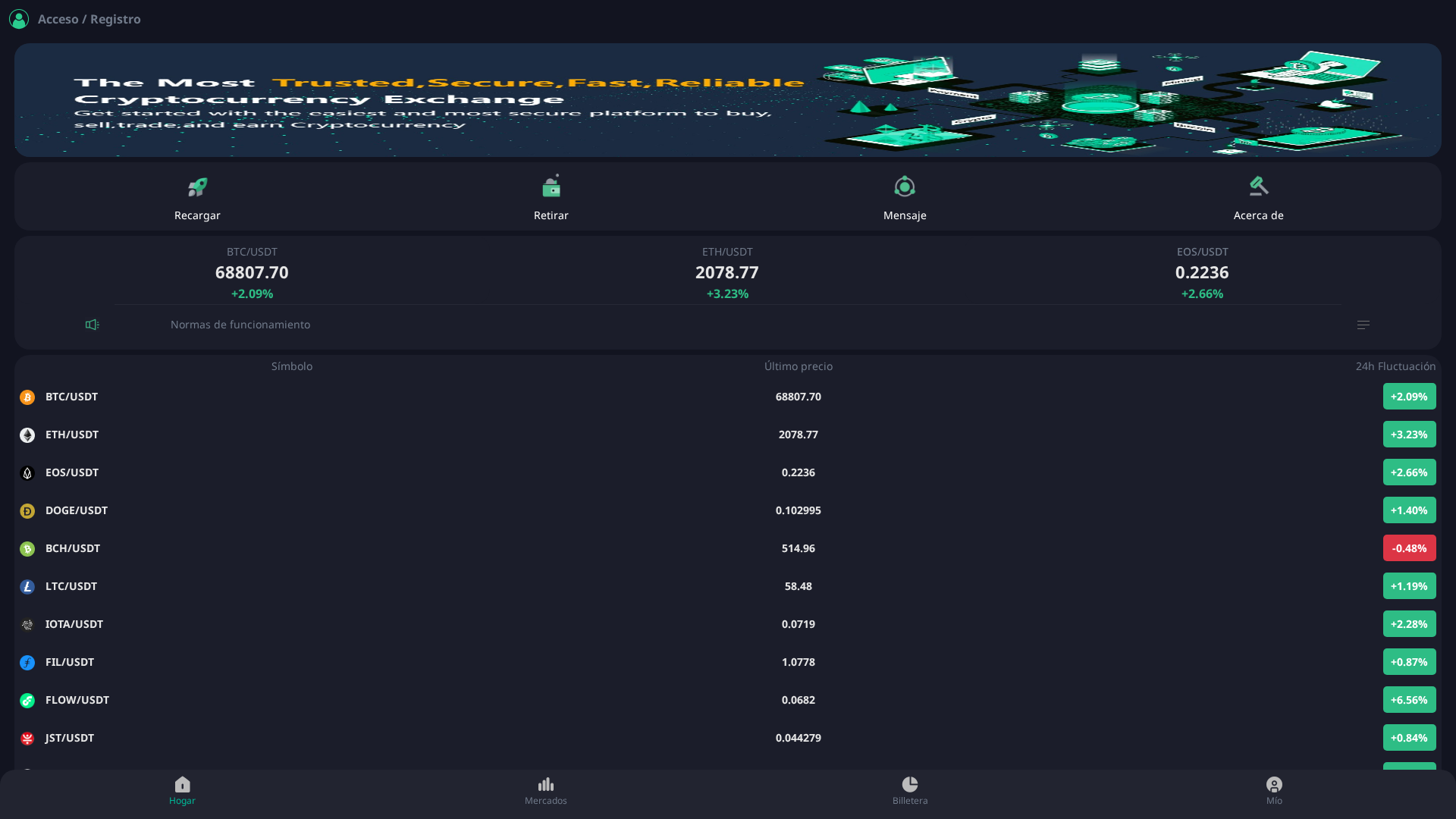Click the Dogecoin coin icon
Viewport: 1456px width, 819px height.
27,510
